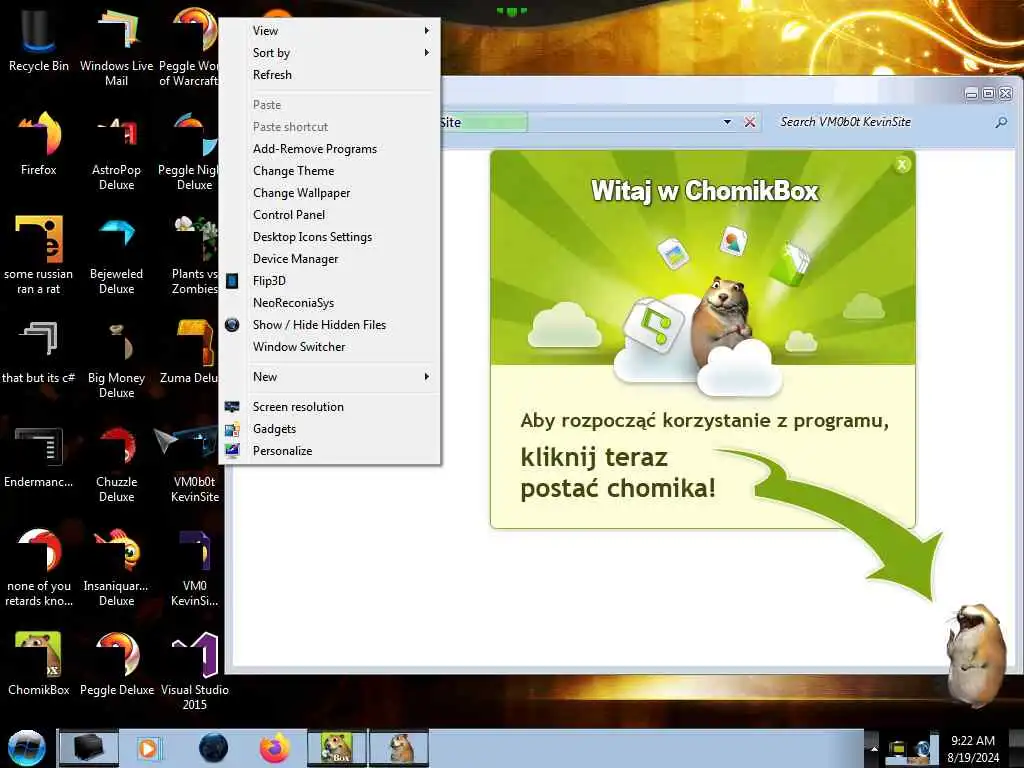Open the 'that but its c#' desktop icon
1024x768 pixels.
[39, 351]
